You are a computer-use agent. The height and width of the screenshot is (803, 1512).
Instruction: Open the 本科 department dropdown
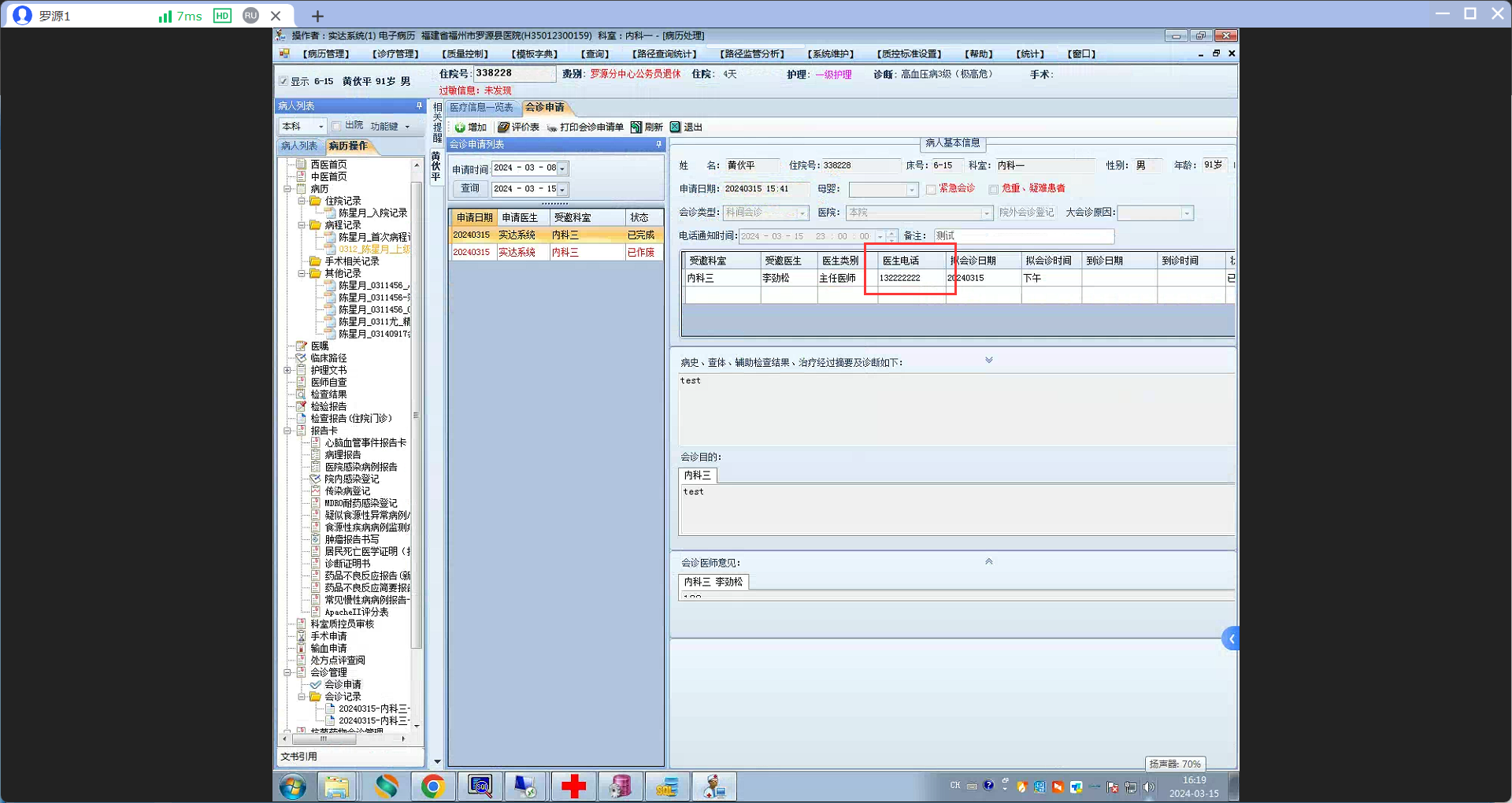pyautogui.click(x=321, y=127)
